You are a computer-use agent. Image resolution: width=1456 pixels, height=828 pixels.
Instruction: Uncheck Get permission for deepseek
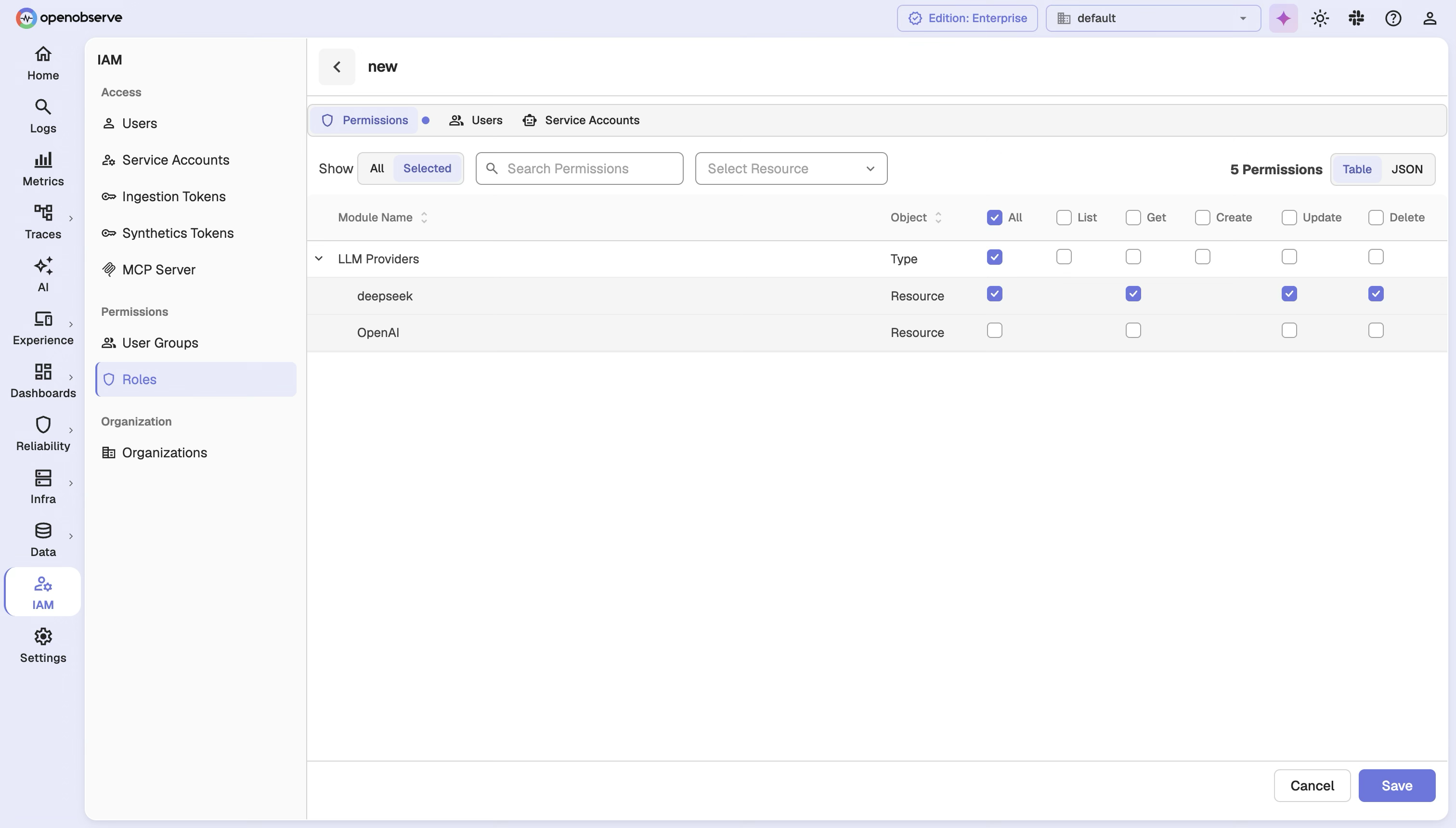point(1133,294)
